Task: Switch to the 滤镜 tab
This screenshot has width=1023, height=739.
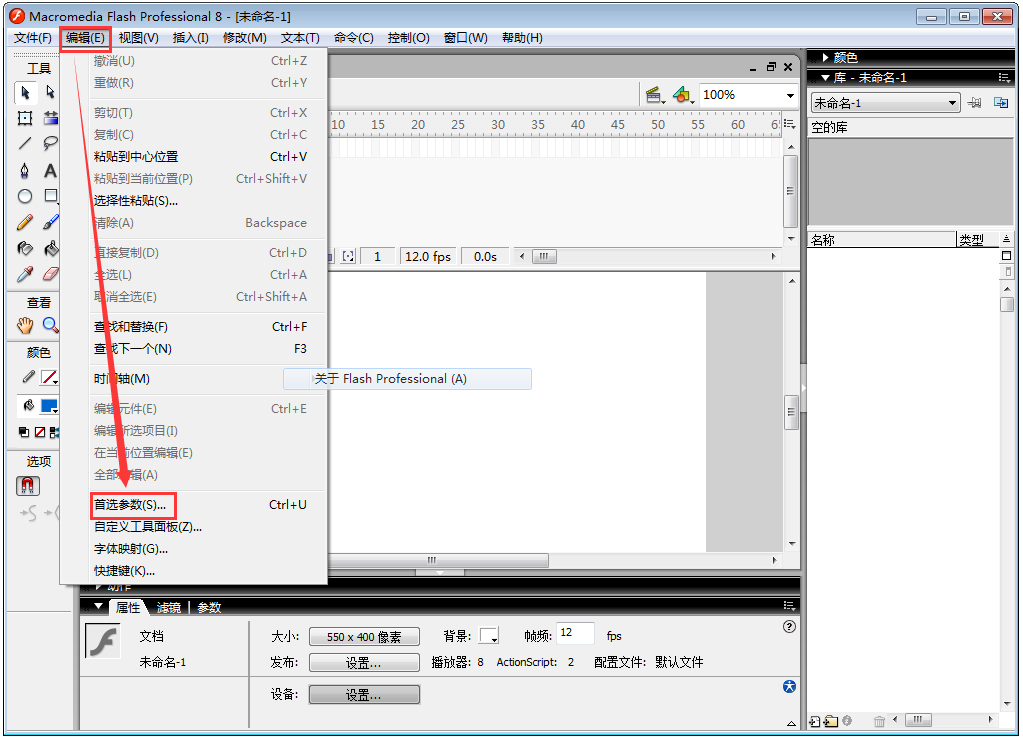Action: pos(168,607)
